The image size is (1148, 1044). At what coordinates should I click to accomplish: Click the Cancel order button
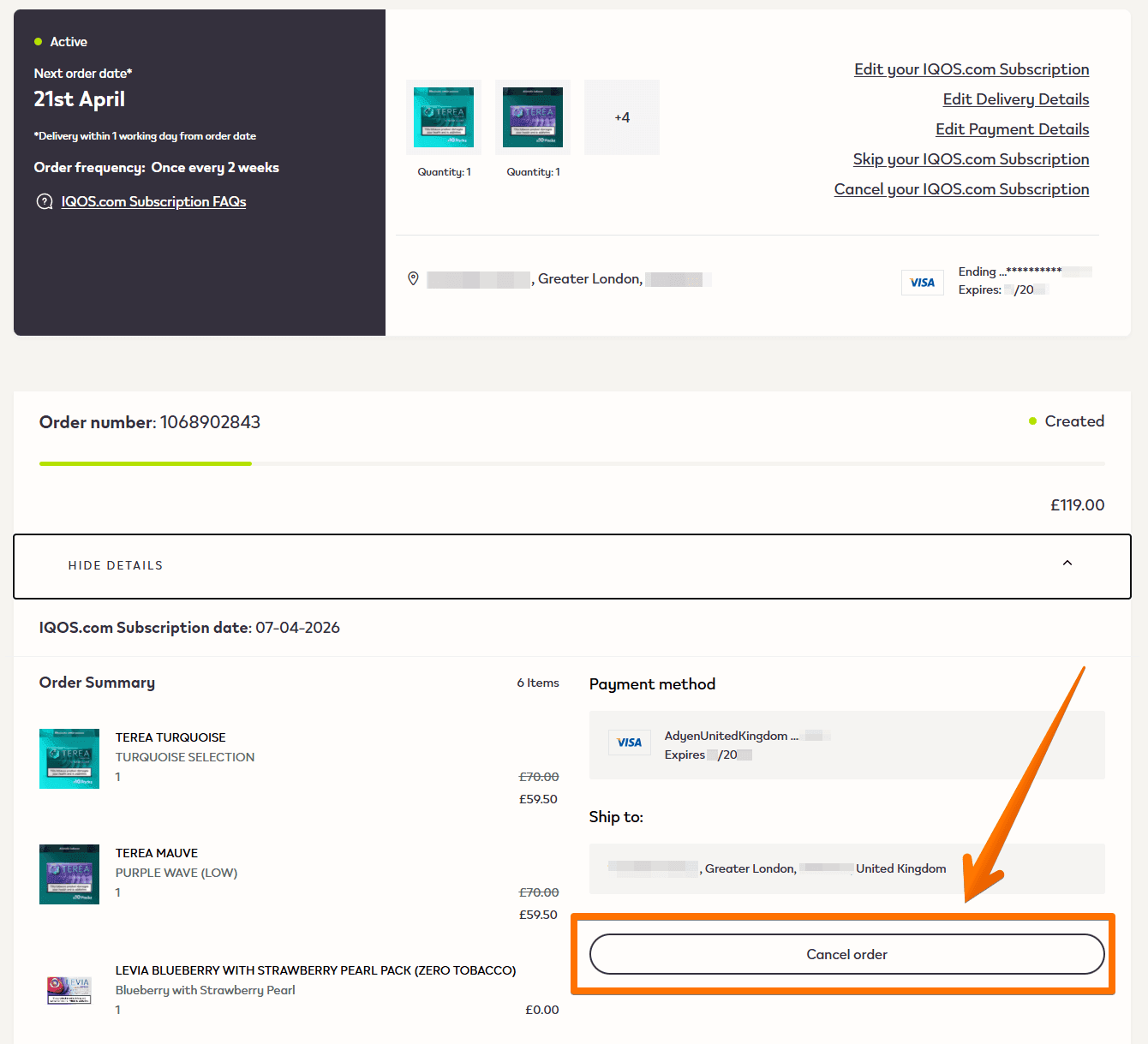click(x=847, y=954)
